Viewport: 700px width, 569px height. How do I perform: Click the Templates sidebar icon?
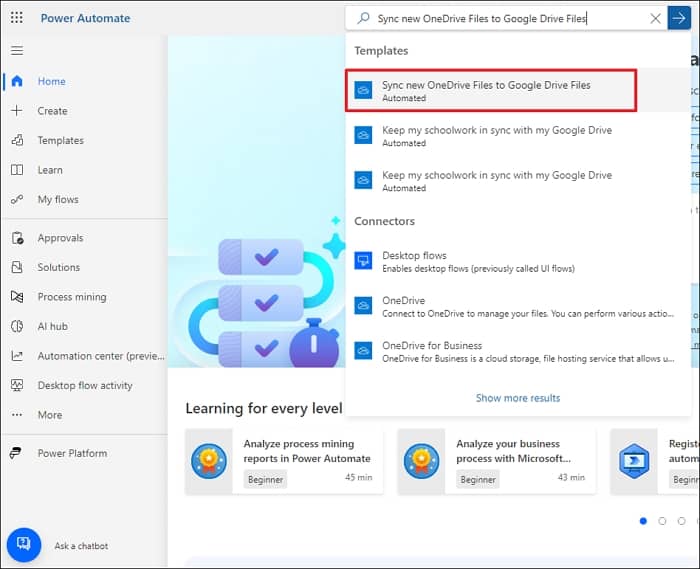click(x=17, y=140)
